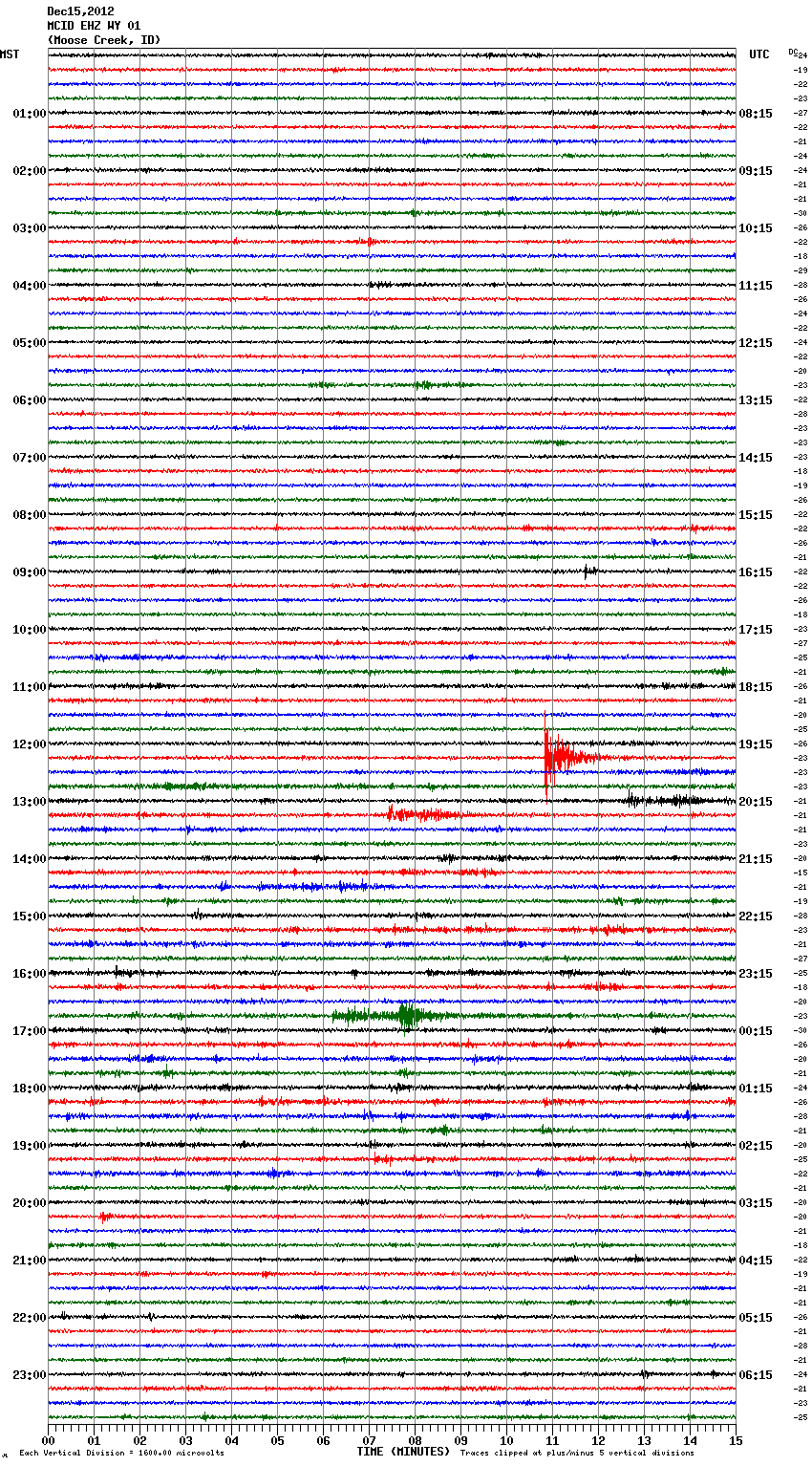The height and width of the screenshot is (1466, 812).
Task: Click the 22:15 UTC time label
Action: (756, 916)
